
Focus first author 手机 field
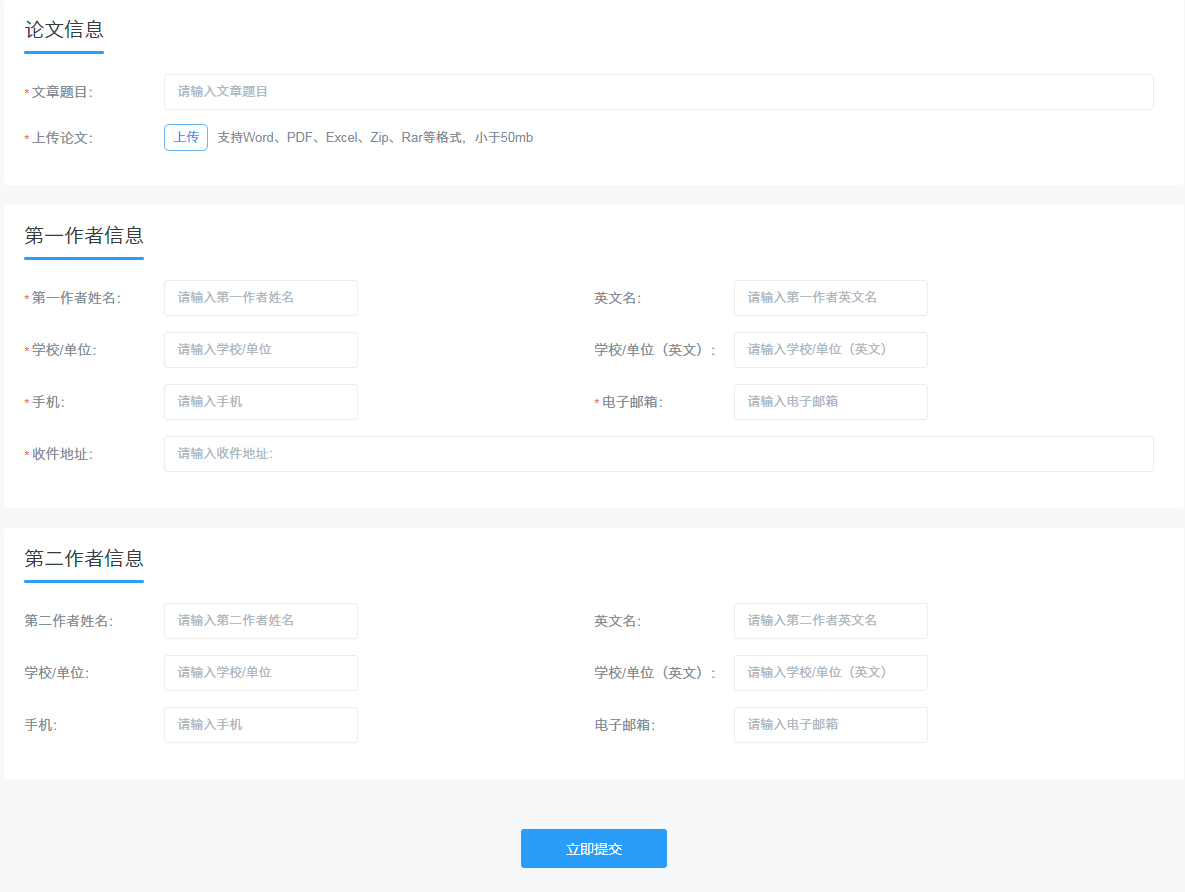point(261,402)
